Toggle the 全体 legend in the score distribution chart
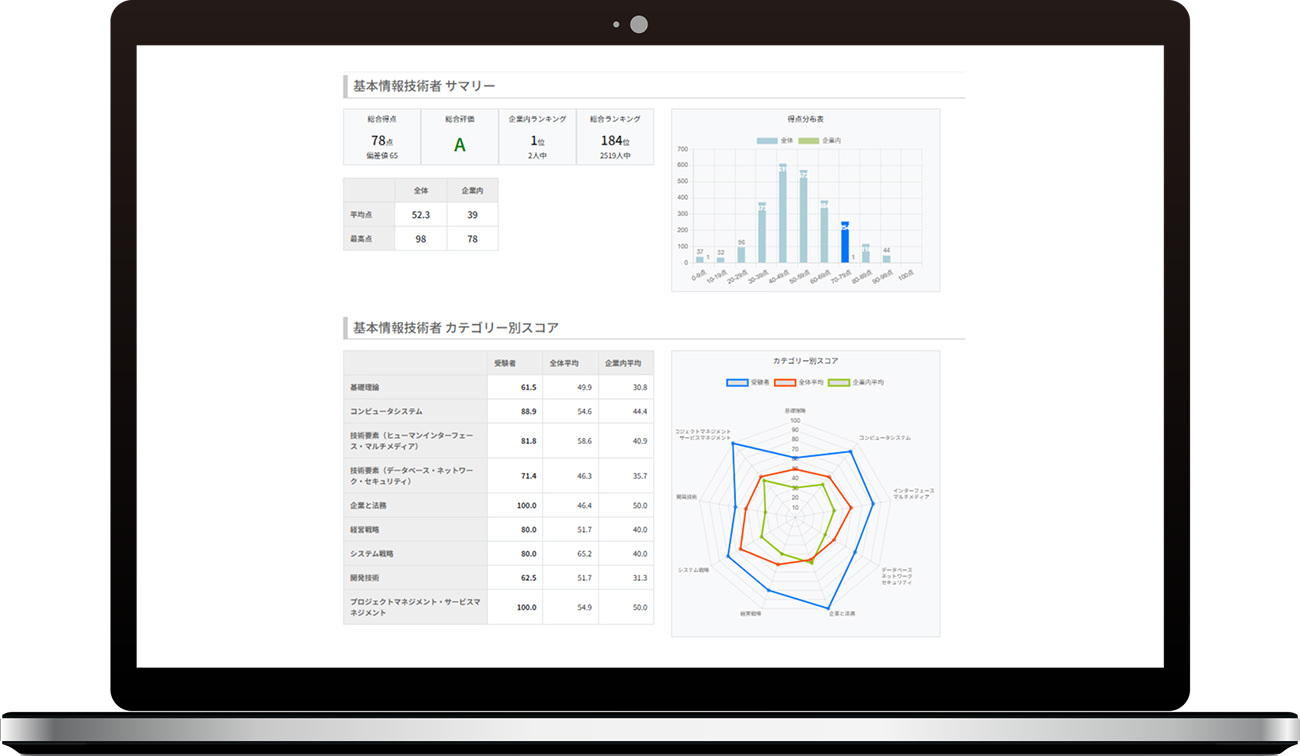Screen dimensions: 1300x756 click(775, 141)
